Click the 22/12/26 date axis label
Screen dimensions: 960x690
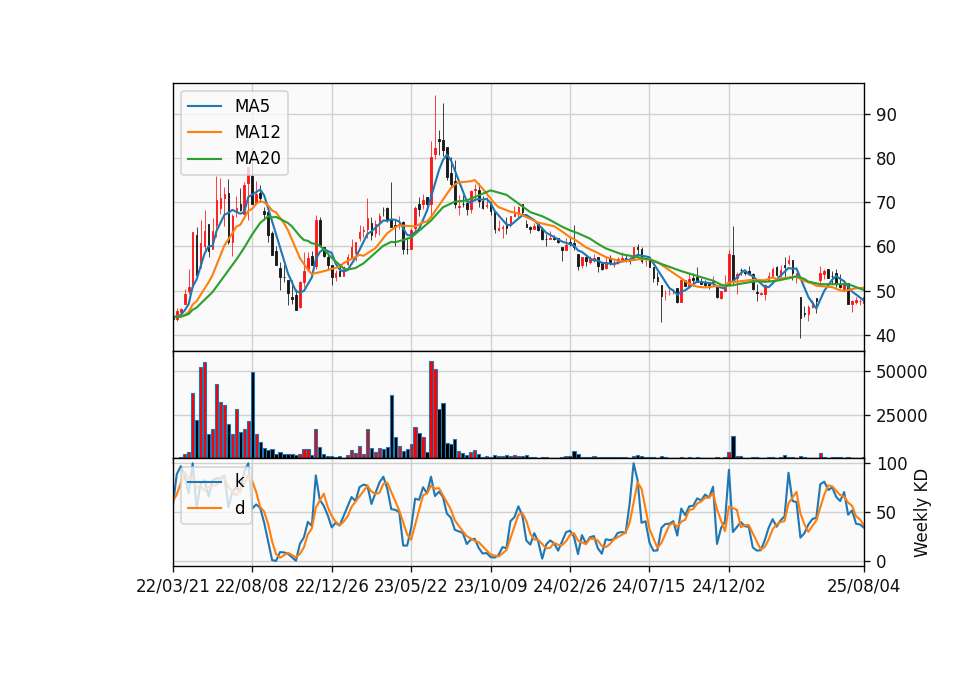point(332,586)
